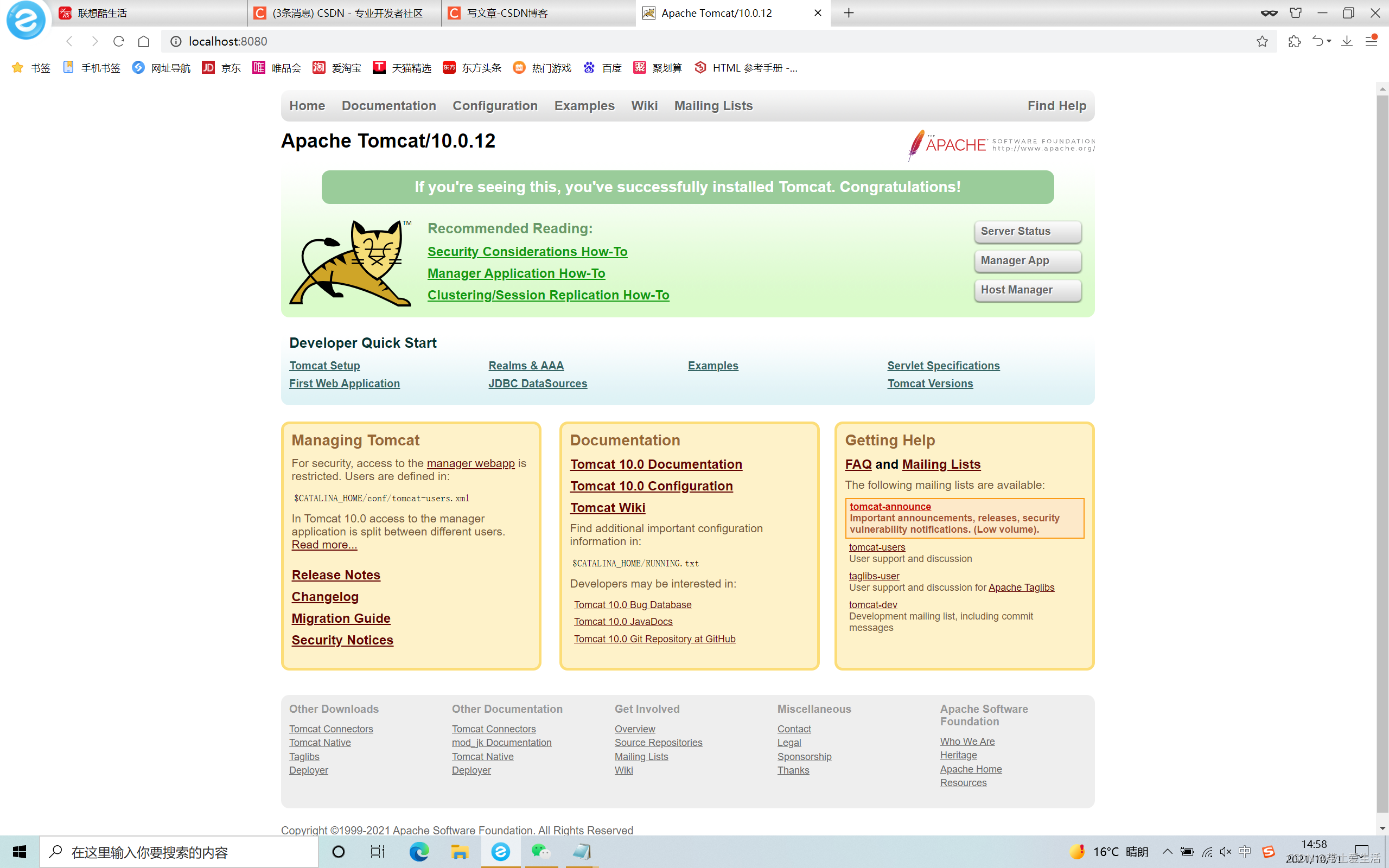Toggle the muted volume icon in tray
This screenshot has height=868, width=1389.
[1226, 852]
